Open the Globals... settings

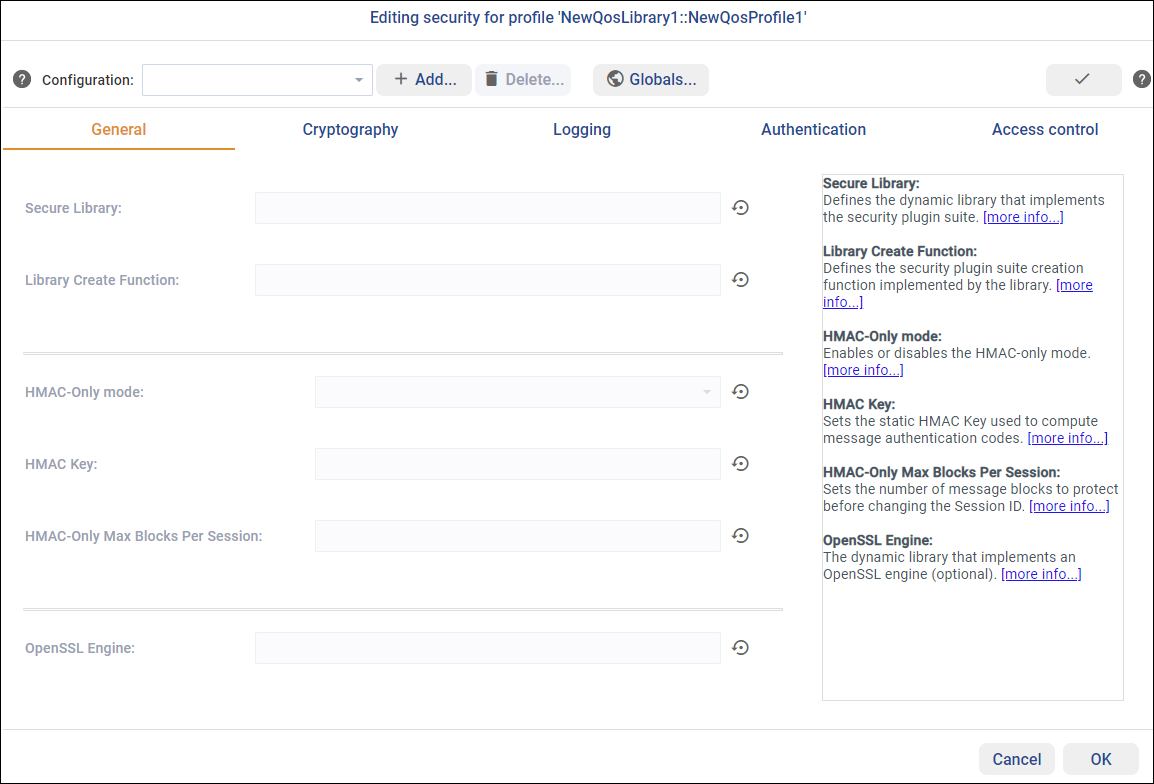click(x=651, y=80)
